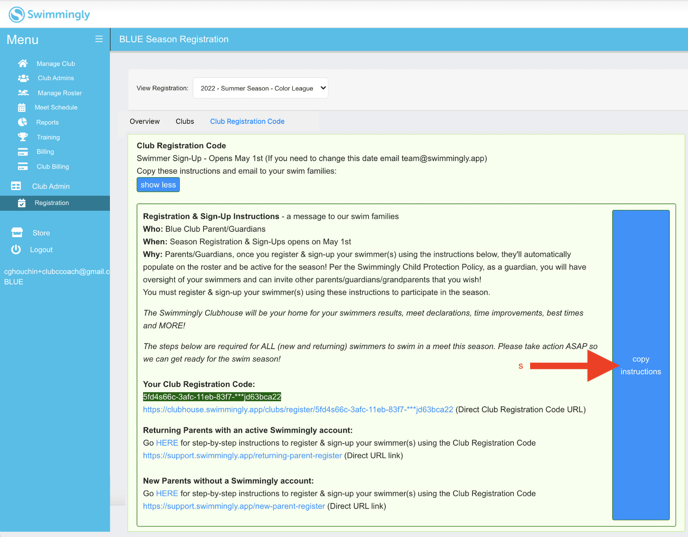Open Manage Roster menu entry

(x=60, y=93)
